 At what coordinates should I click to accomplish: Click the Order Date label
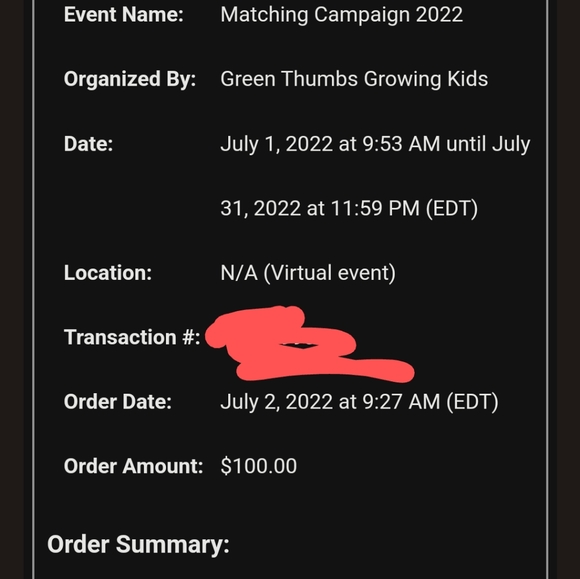[118, 402]
